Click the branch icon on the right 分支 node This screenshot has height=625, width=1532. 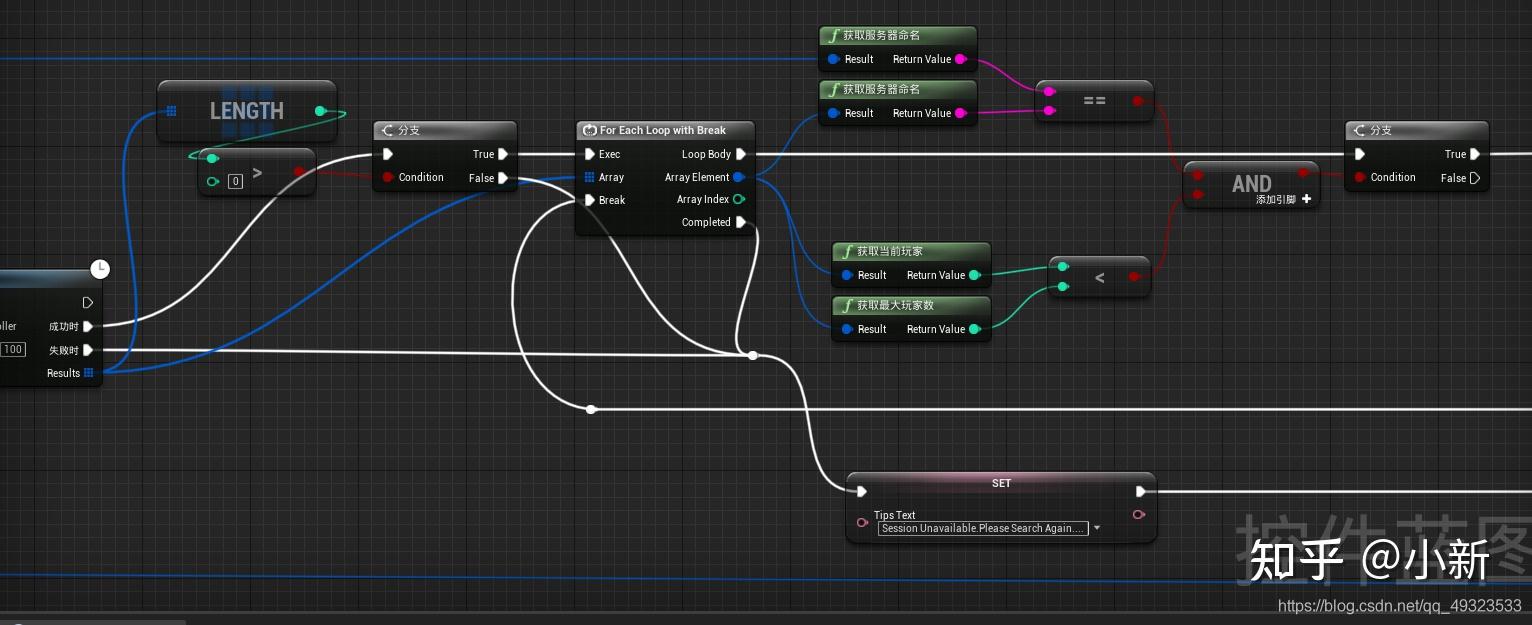pos(1359,130)
